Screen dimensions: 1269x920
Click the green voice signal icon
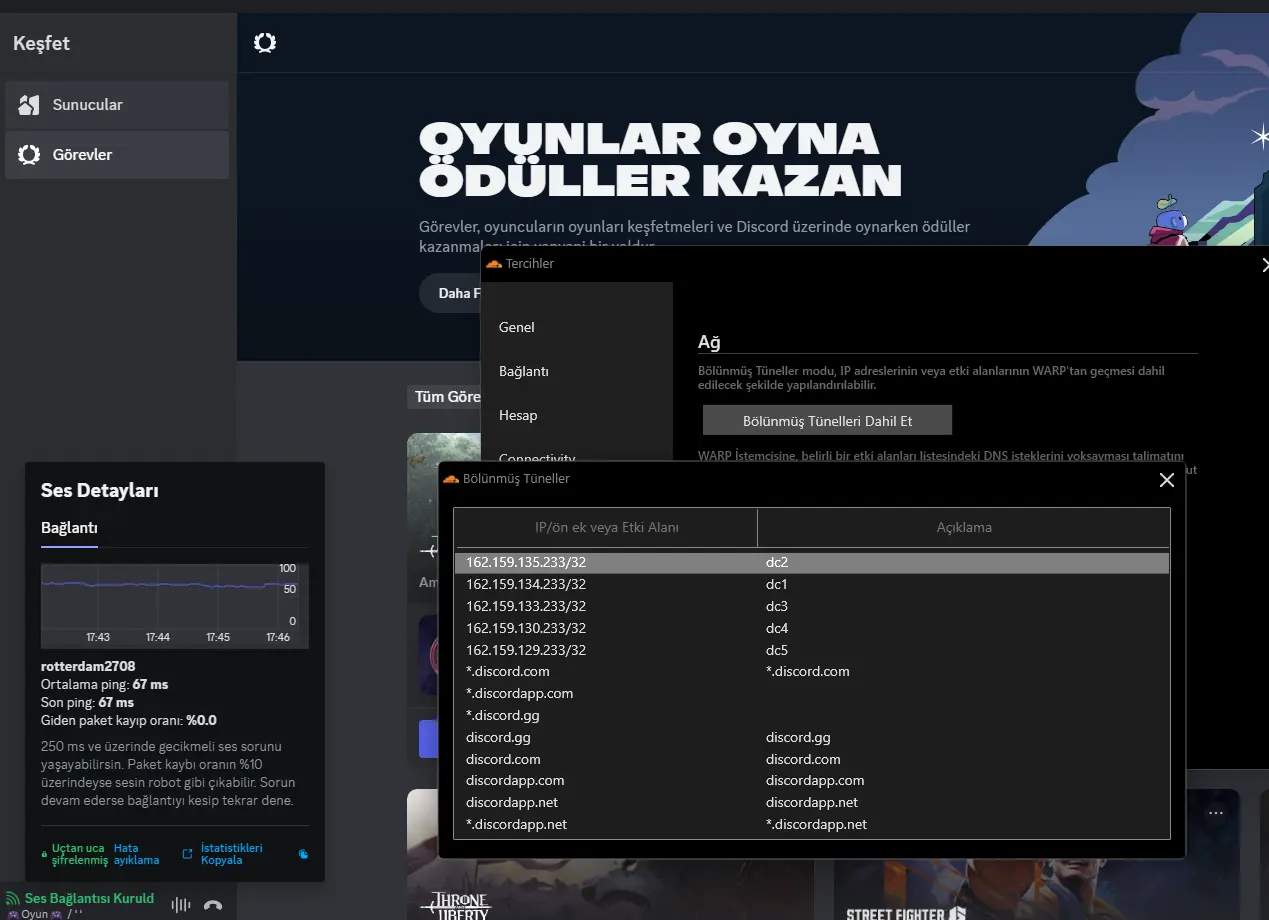click(13, 899)
